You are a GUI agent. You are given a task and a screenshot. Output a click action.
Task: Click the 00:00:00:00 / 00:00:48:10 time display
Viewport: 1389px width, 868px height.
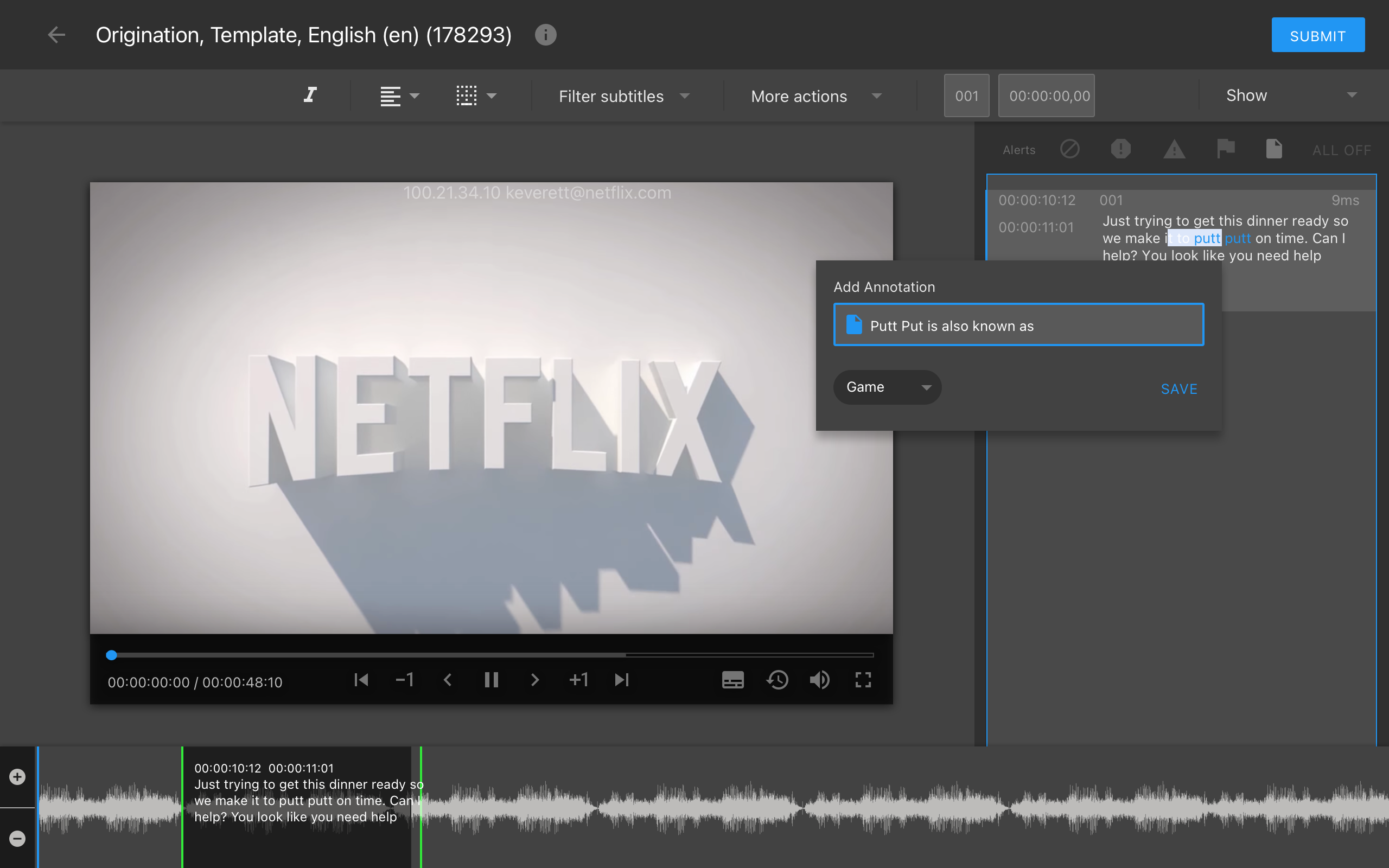(x=195, y=682)
